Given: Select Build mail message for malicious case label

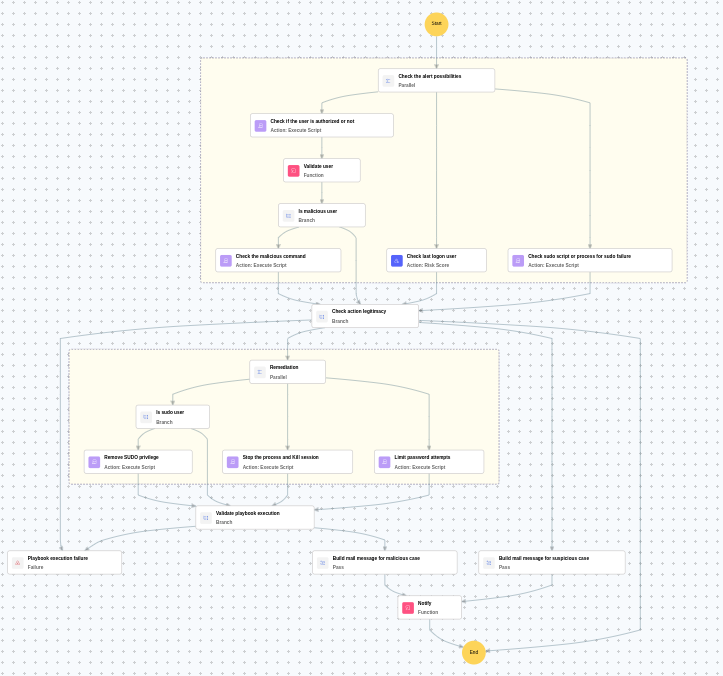Looking at the screenshot, I should [376, 558].
